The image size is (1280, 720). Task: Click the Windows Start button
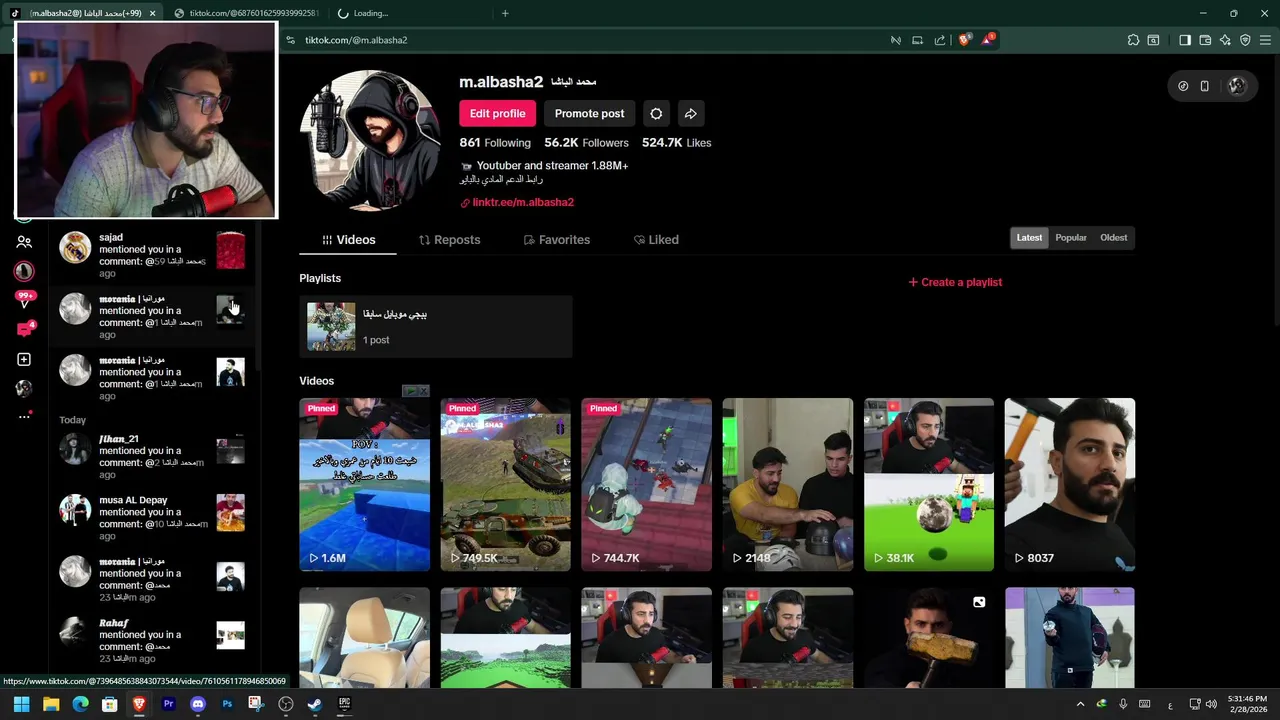pos(21,704)
